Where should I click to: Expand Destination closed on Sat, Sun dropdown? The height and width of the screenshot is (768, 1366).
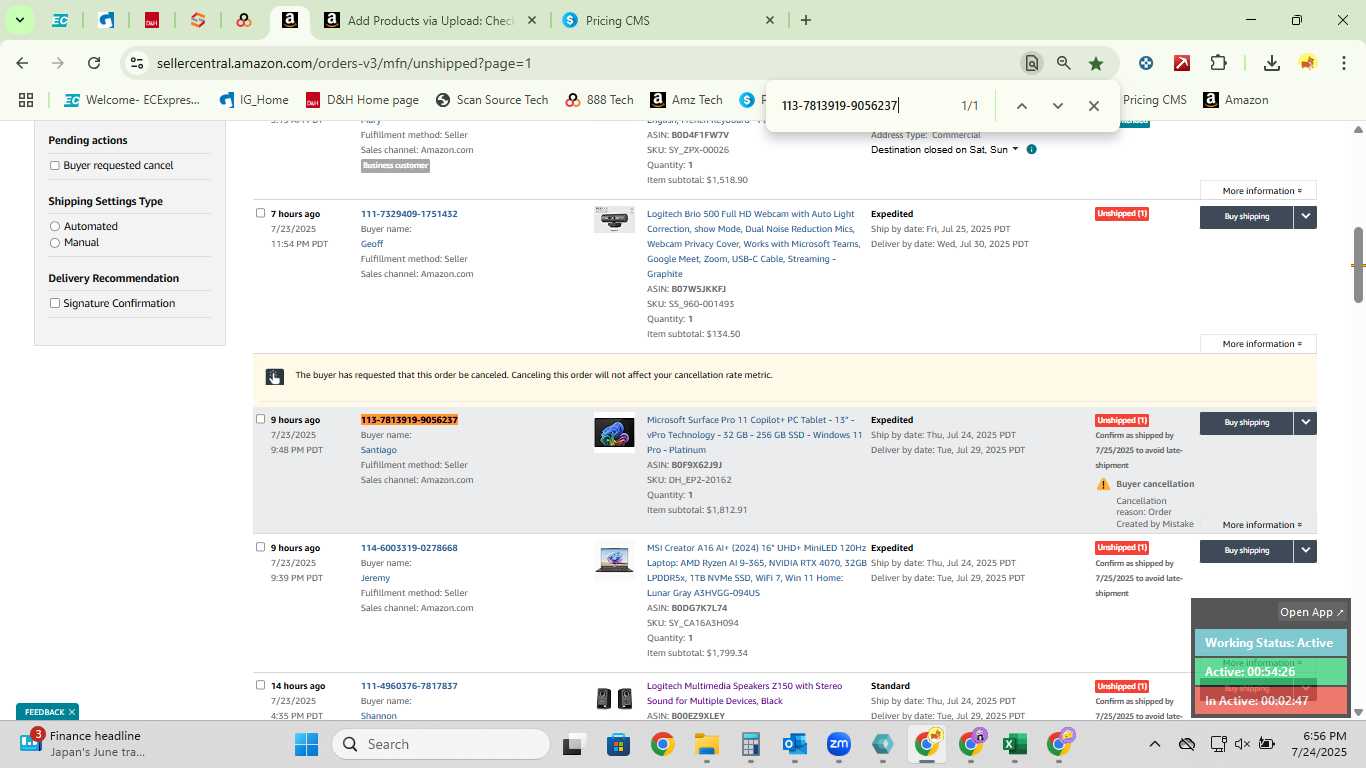coord(944,150)
